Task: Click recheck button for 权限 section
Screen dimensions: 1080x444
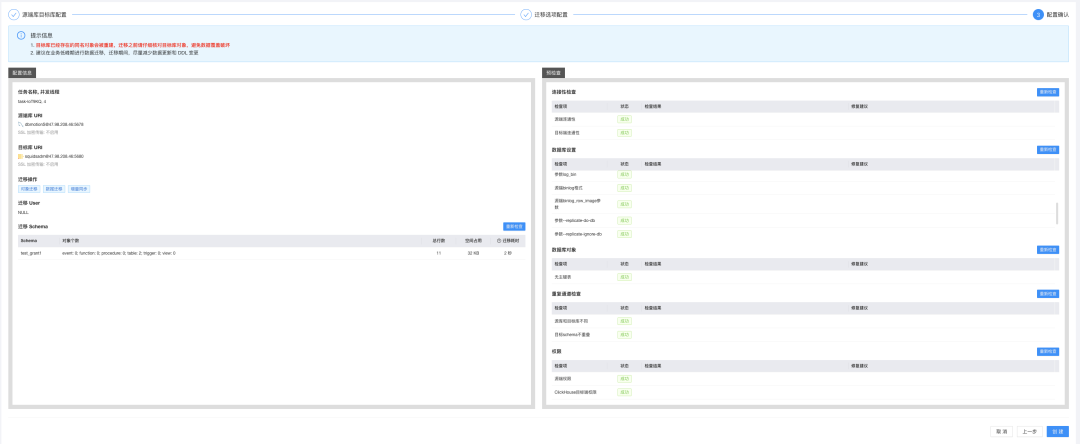Action: tap(1048, 351)
